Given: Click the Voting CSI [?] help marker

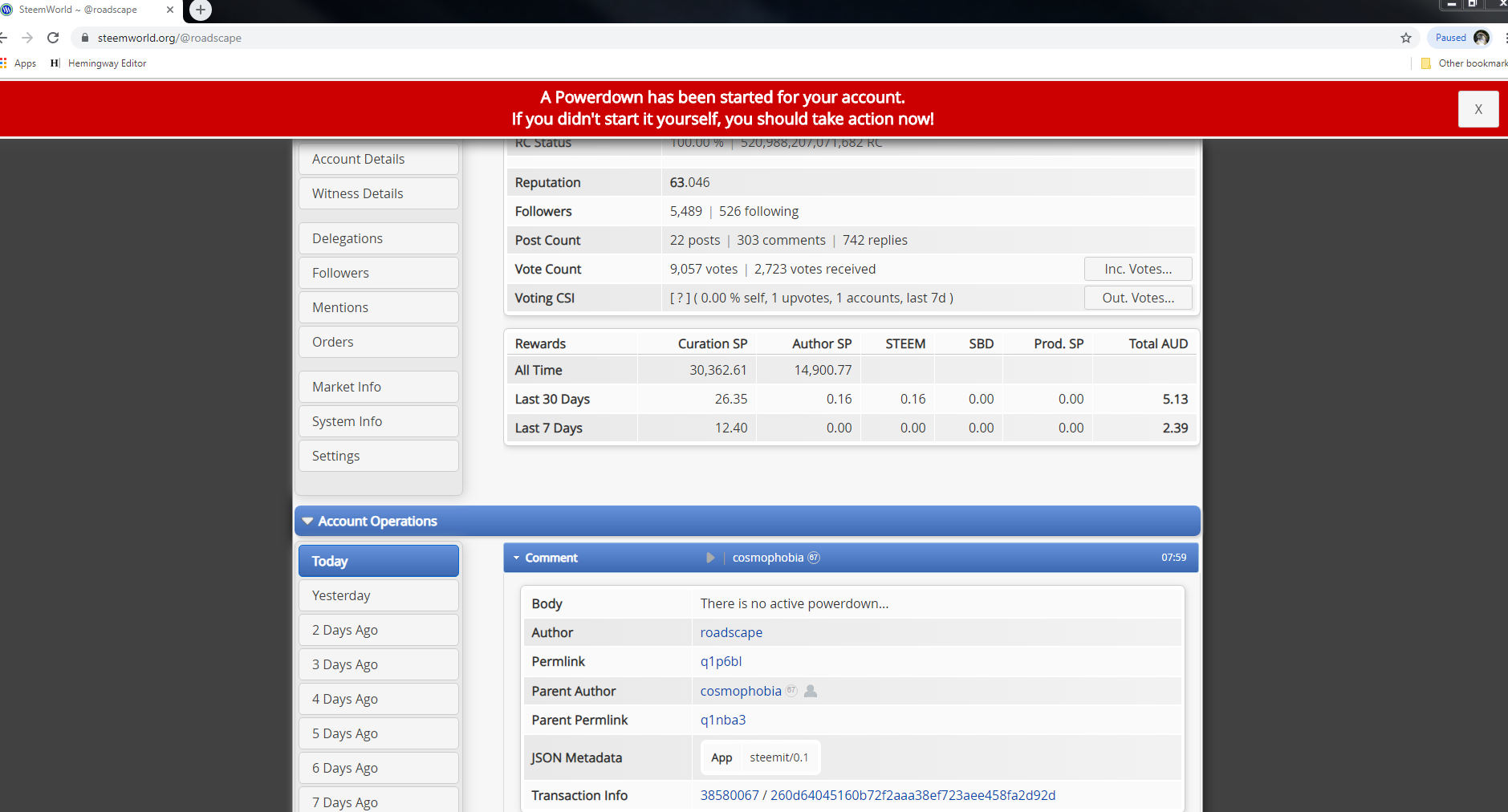Looking at the screenshot, I should (680, 298).
